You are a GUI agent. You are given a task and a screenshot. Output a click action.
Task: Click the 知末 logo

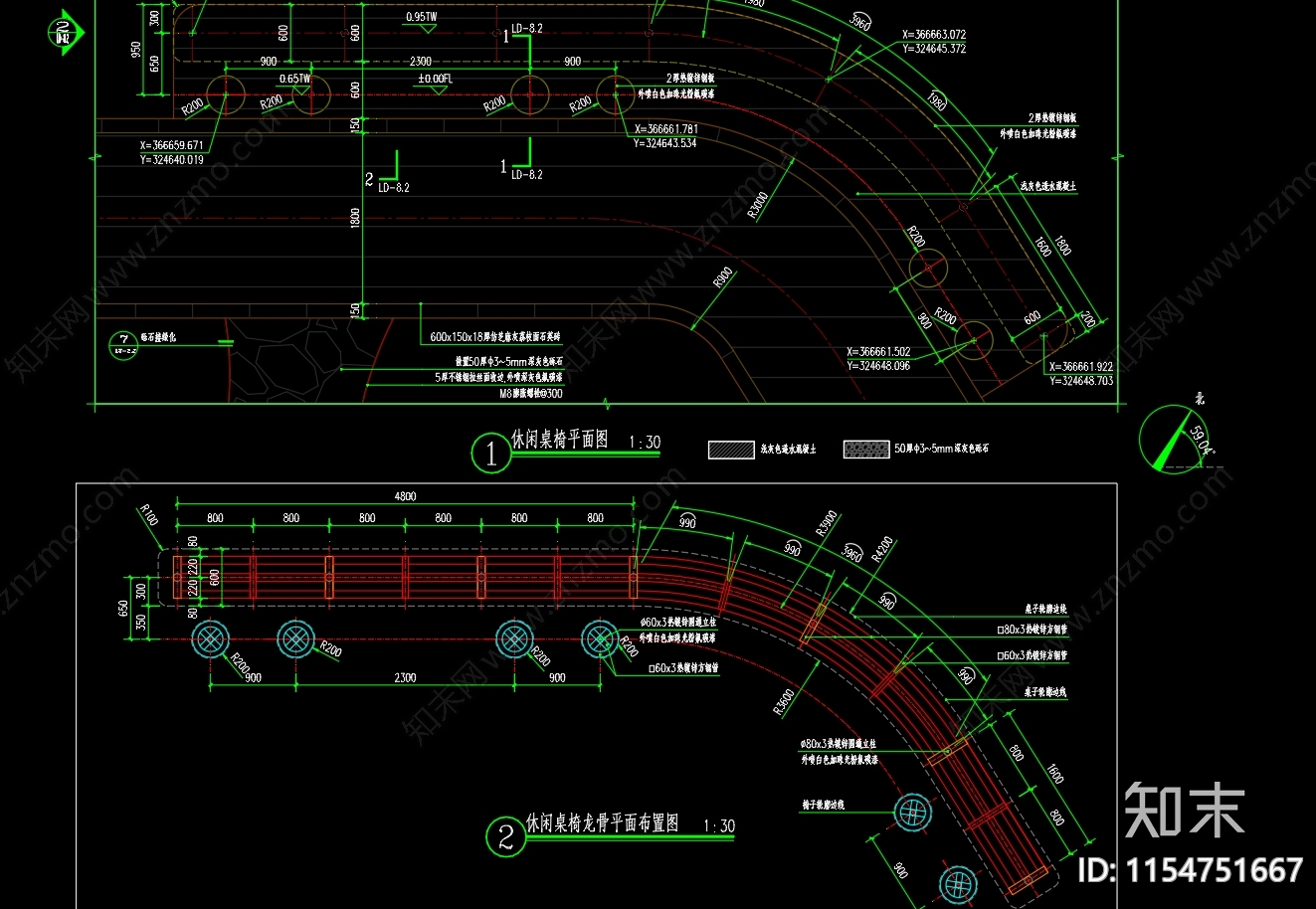click(1185, 811)
